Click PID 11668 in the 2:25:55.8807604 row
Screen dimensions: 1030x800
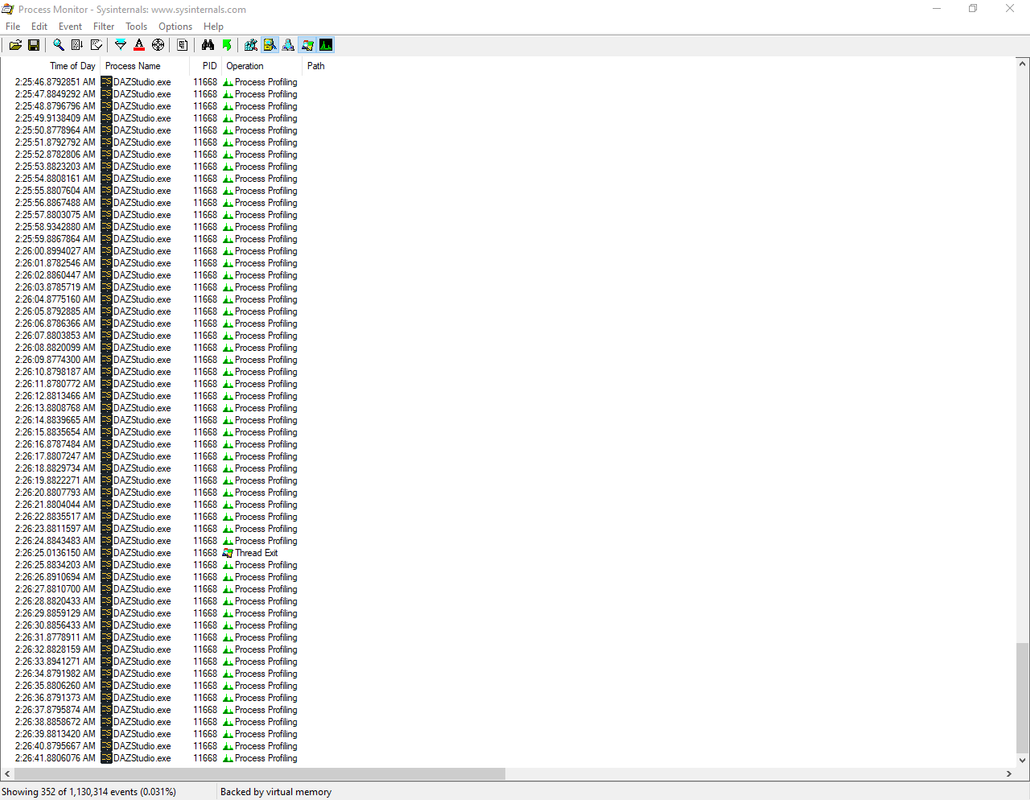tap(205, 190)
